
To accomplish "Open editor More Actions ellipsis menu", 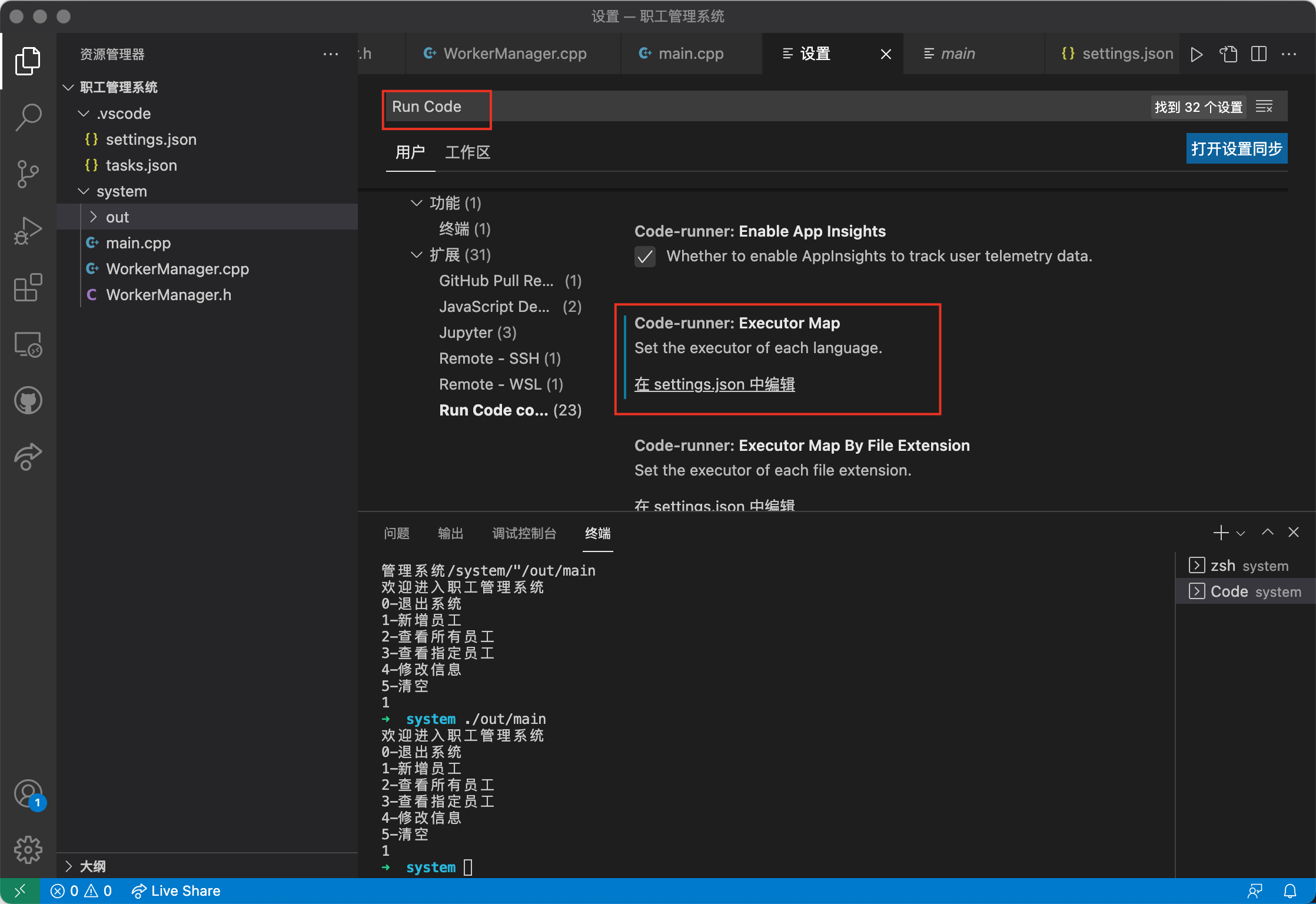I will coord(1289,54).
